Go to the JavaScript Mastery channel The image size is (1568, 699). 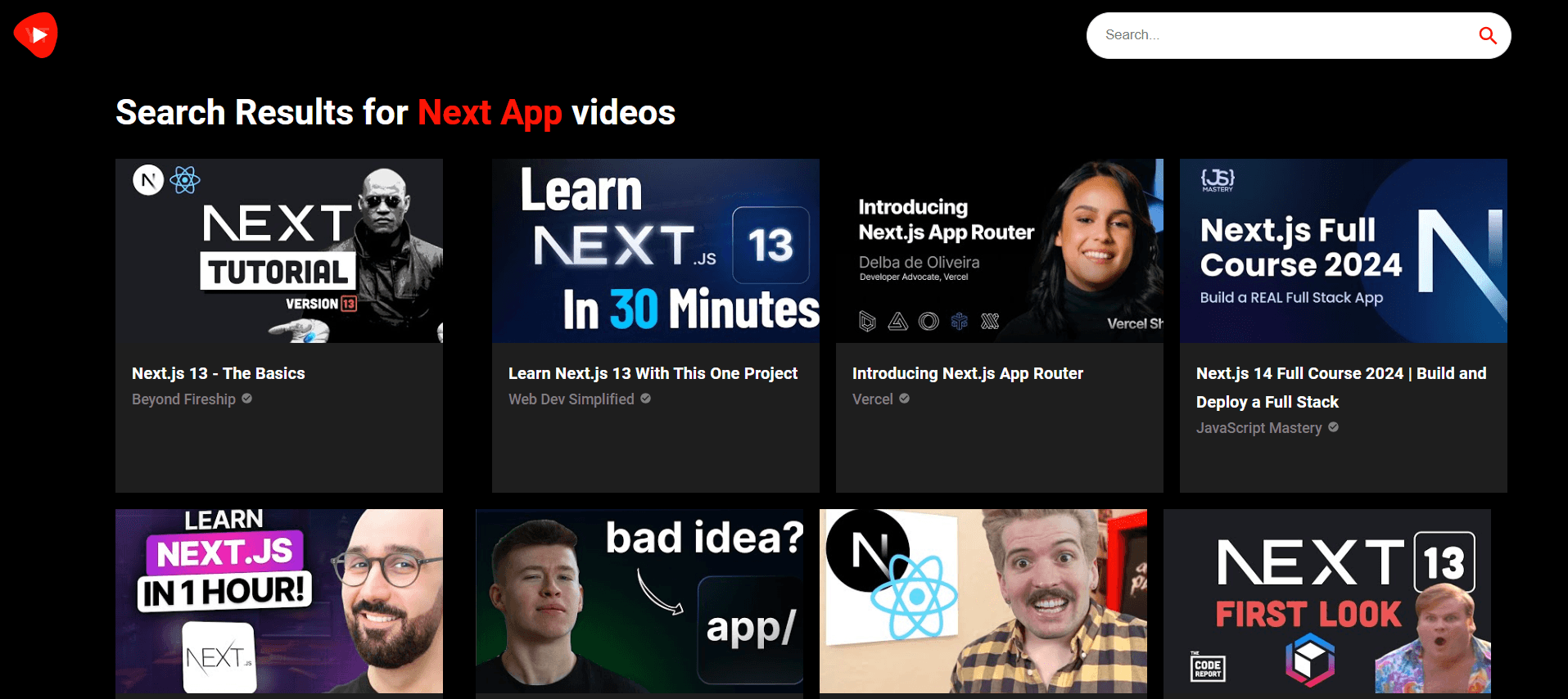pyautogui.click(x=1258, y=428)
